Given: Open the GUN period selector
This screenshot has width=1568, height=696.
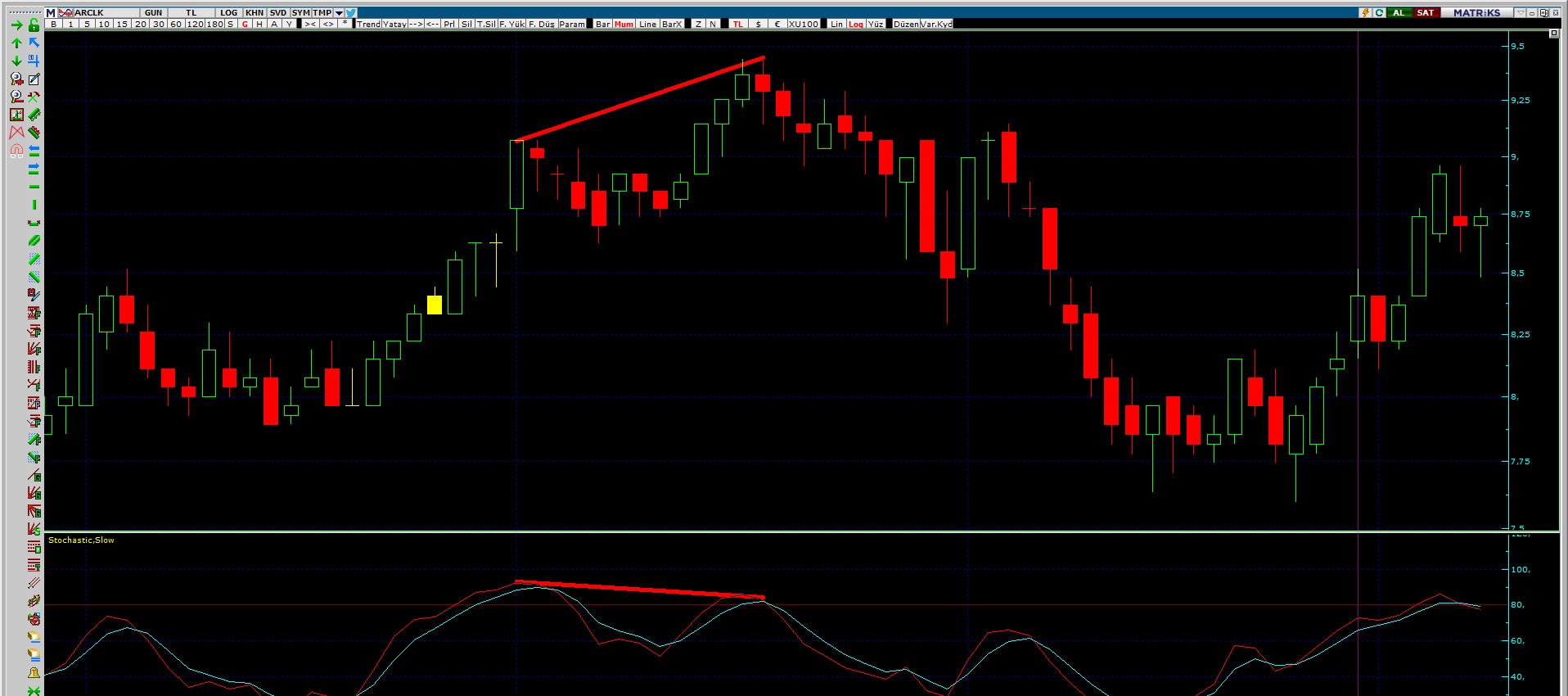Looking at the screenshot, I should click(x=154, y=12).
